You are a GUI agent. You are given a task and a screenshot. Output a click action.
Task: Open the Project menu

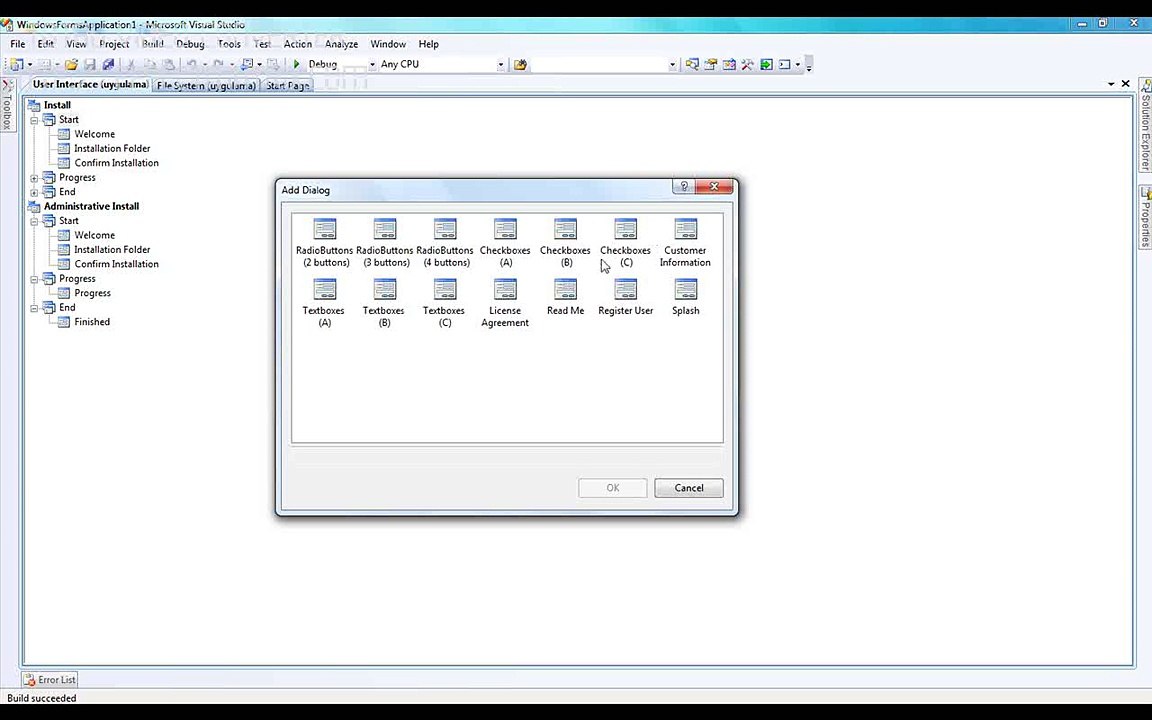pos(114,44)
